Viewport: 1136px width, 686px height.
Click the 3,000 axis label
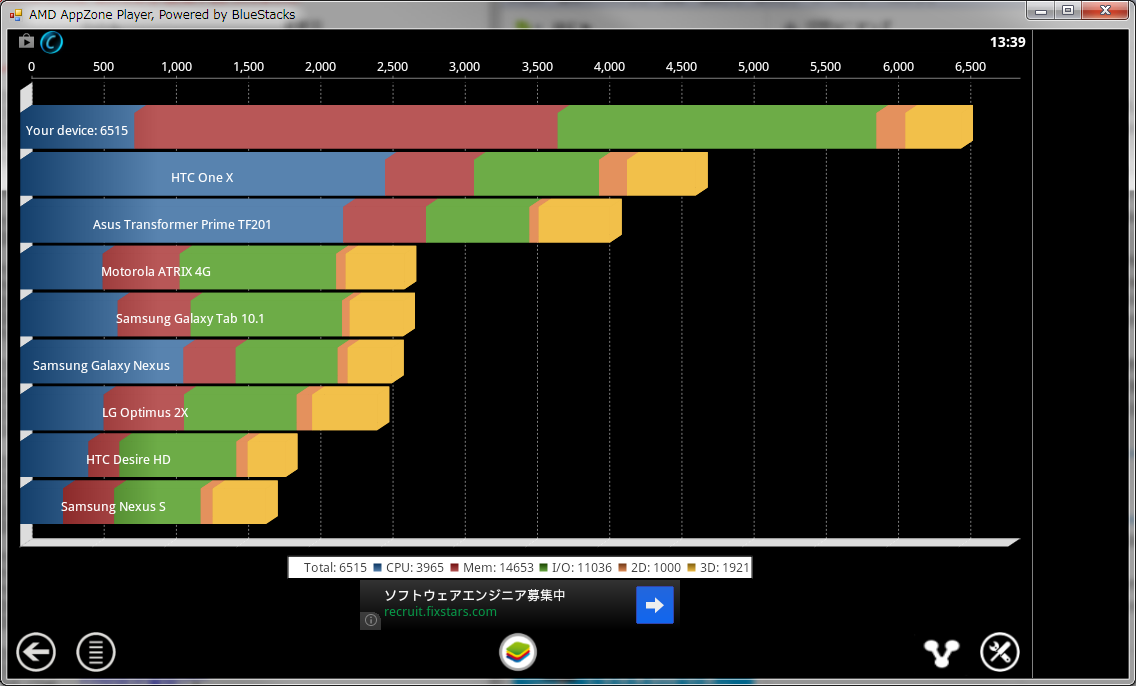(464, 67)
